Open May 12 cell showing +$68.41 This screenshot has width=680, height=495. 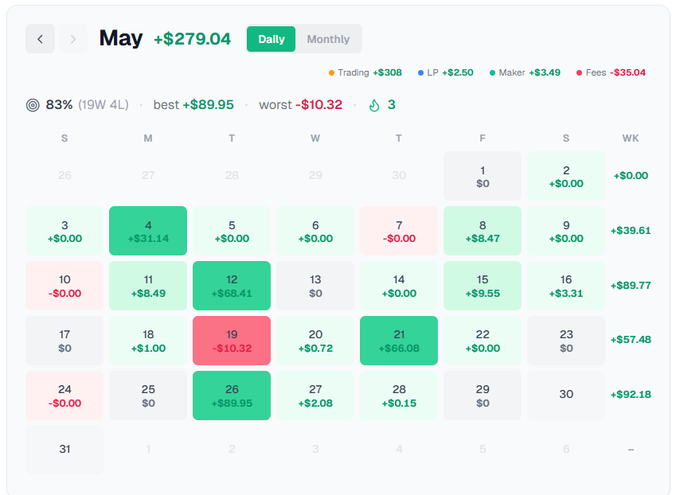coord(232,285)
